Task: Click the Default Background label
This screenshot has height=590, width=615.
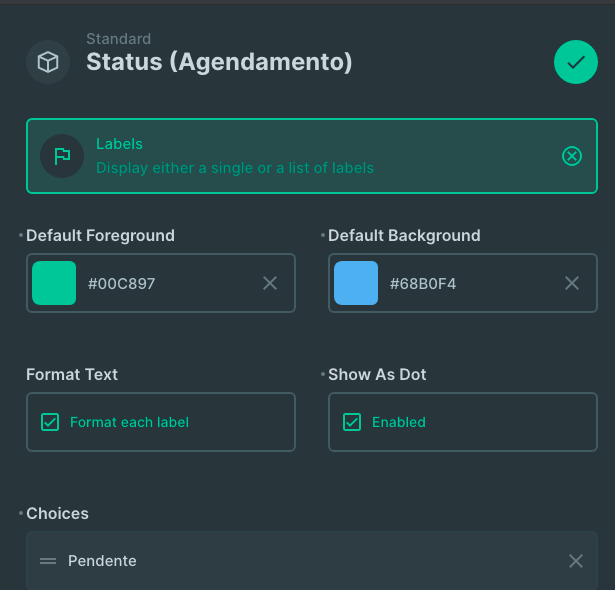Action: click(404, 235)
